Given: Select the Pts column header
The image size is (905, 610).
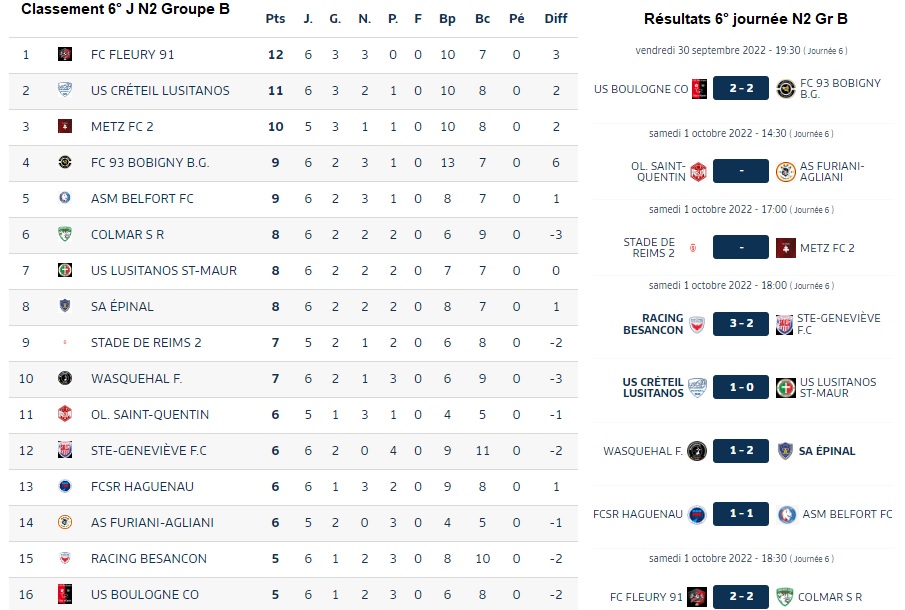Looking at the screenshot, I should click(x=275, y=18).
